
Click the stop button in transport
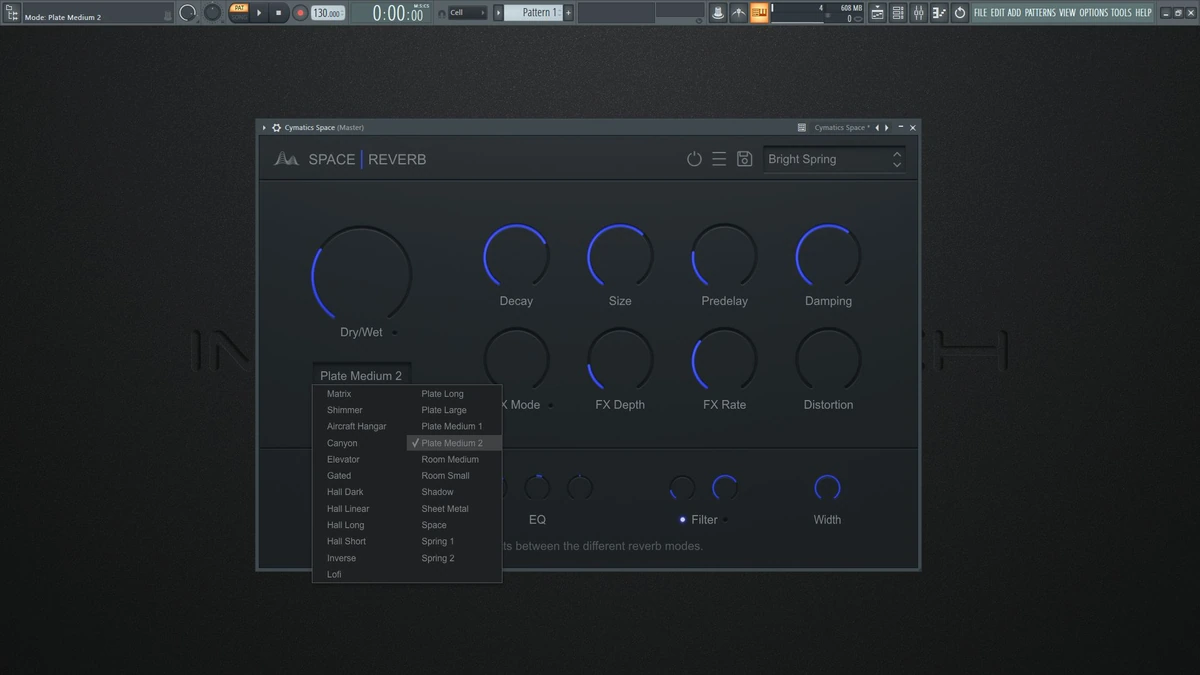point(279,13)
